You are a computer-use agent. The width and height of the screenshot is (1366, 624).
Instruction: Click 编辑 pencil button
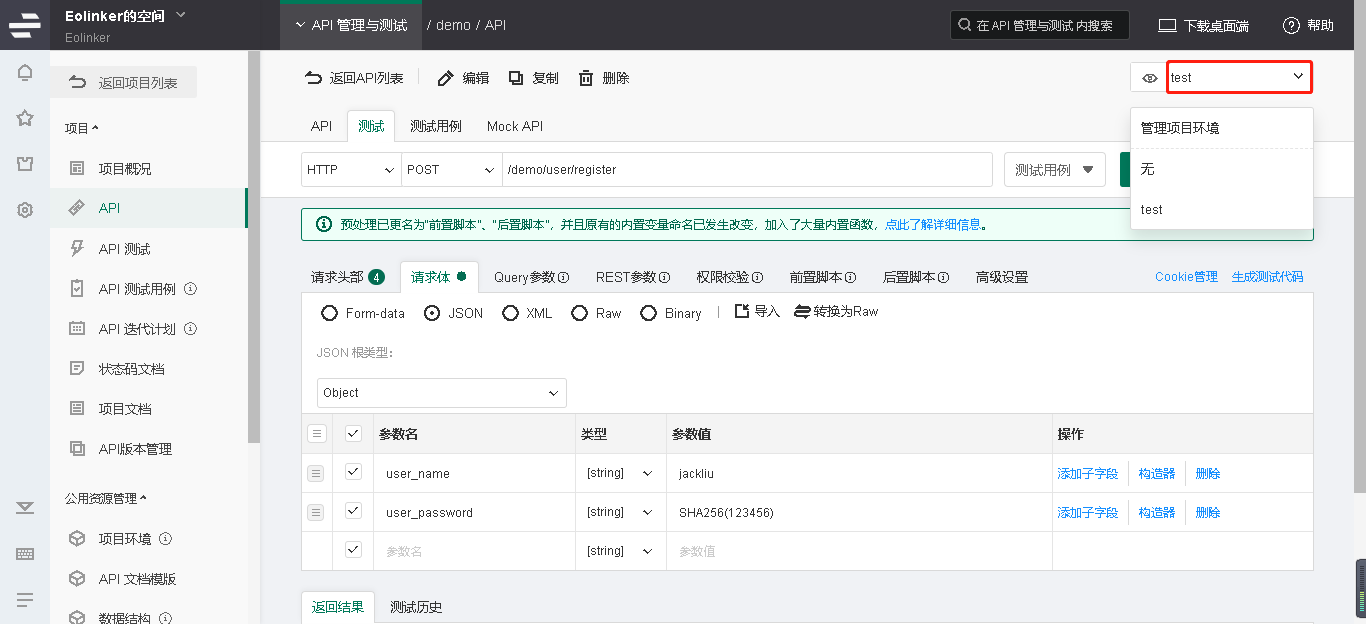click(463, 78)
